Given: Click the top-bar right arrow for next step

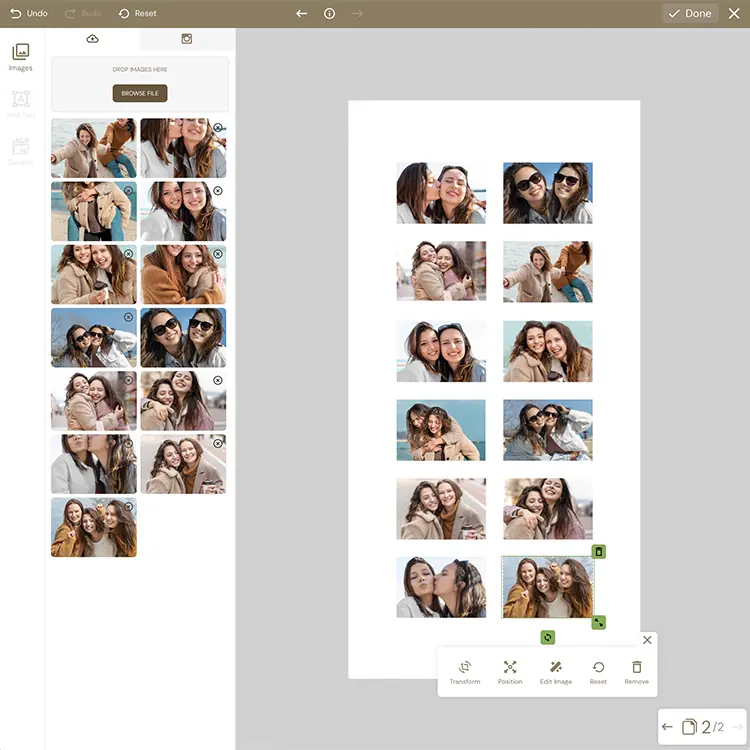Looking at the screenshot, I should 357,13.
